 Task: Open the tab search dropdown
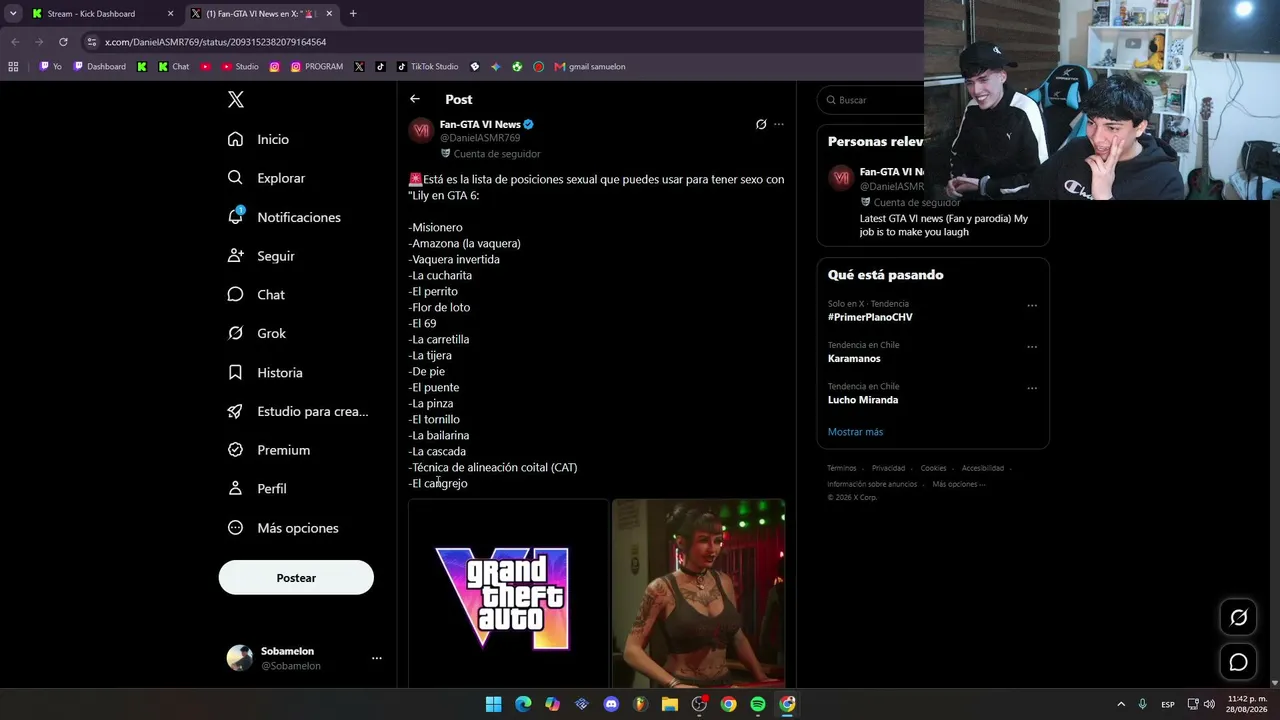click(12, 14)
